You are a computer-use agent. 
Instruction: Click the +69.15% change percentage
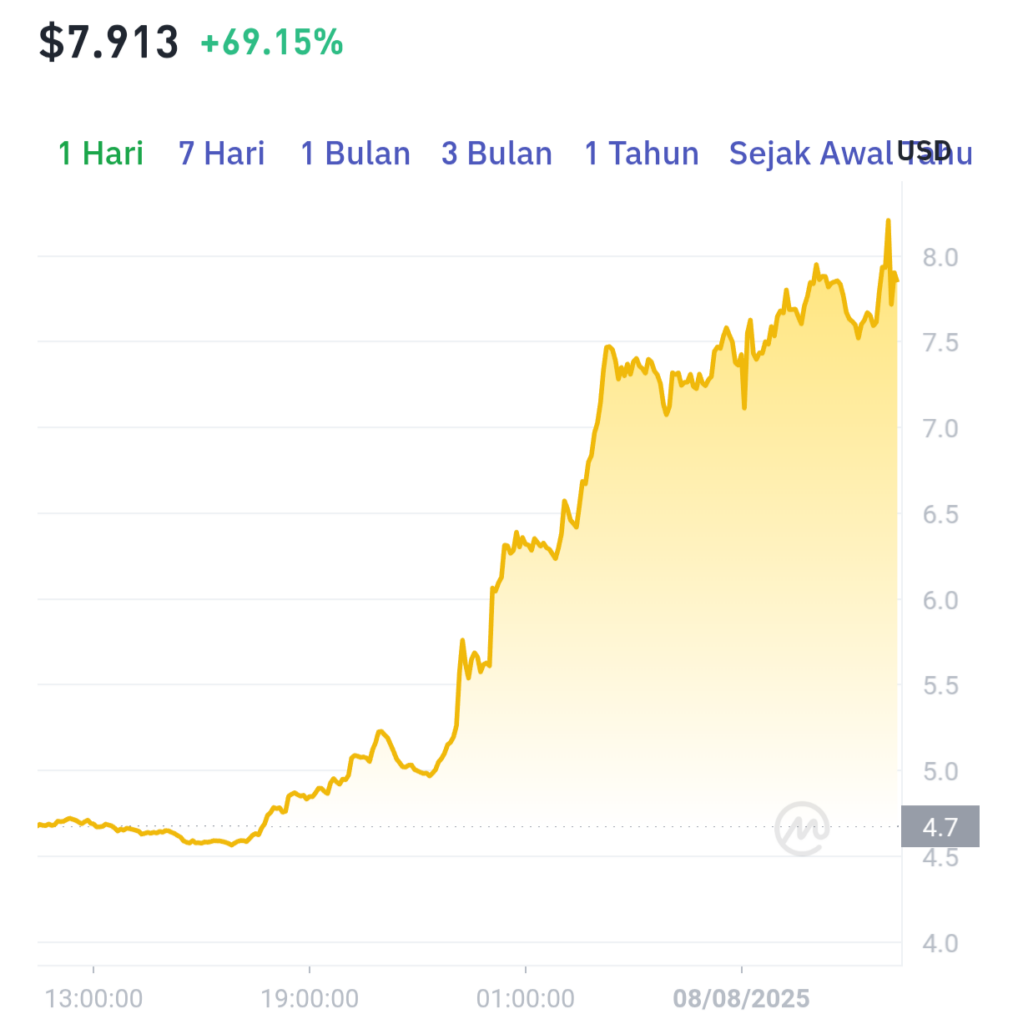tap(272, 42)
